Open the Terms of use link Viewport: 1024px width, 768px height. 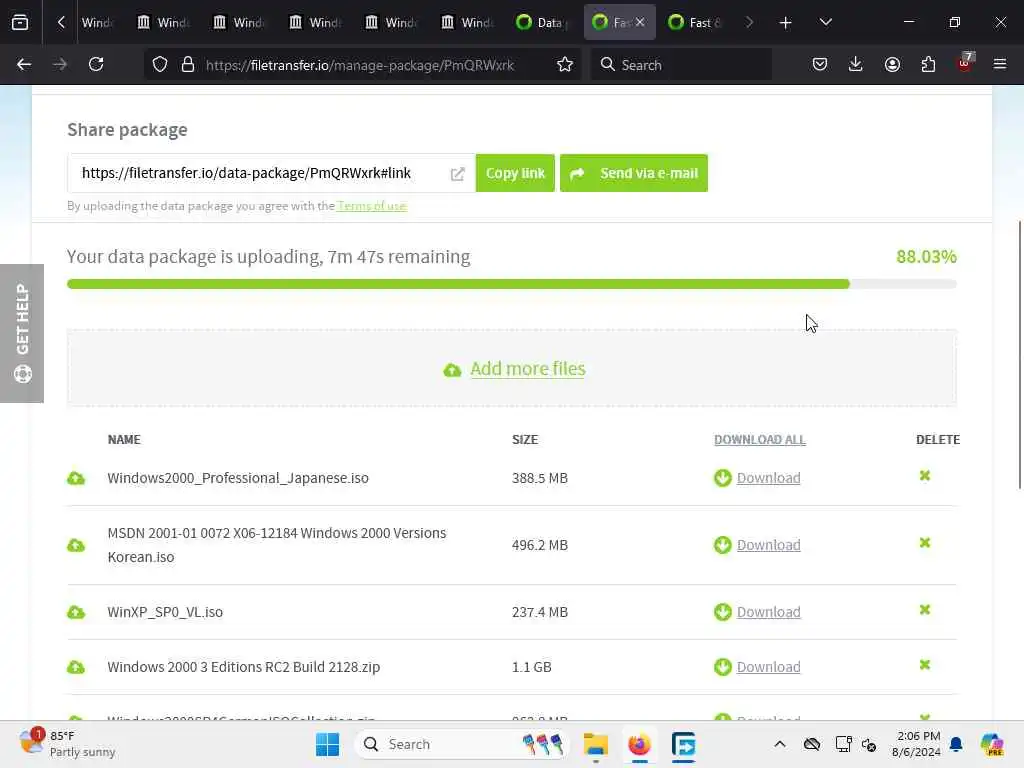[x=372, y=206]
